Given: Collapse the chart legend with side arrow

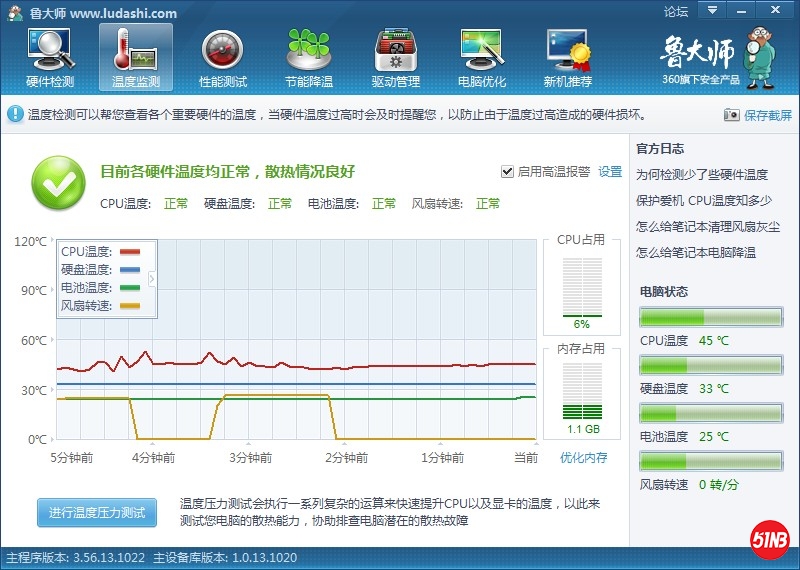Looking at the screenshot, I should pyautogui.click(x=153, y=279).
